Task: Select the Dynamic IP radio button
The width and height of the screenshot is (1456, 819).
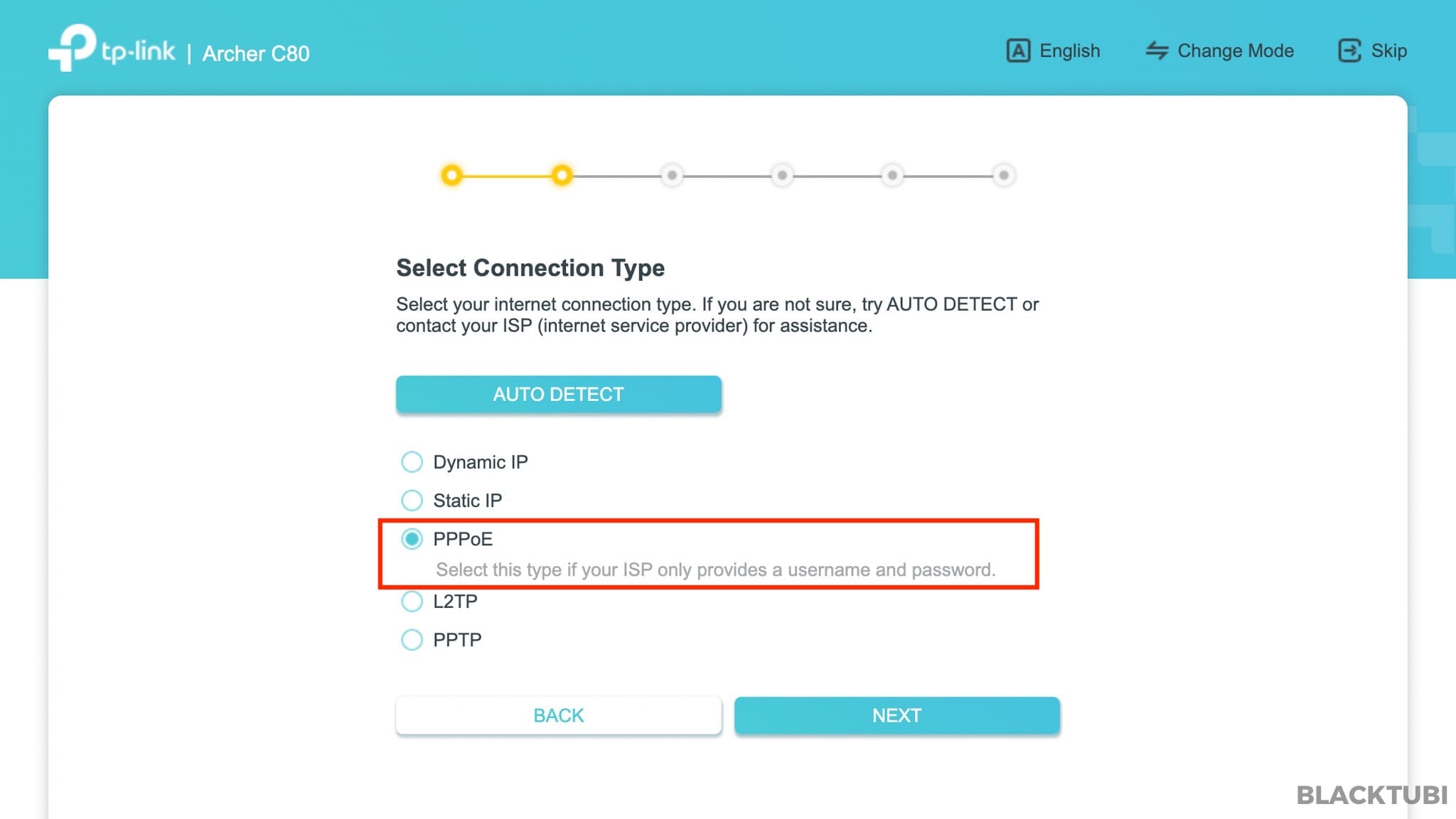Action: click(x=412, y=462)
